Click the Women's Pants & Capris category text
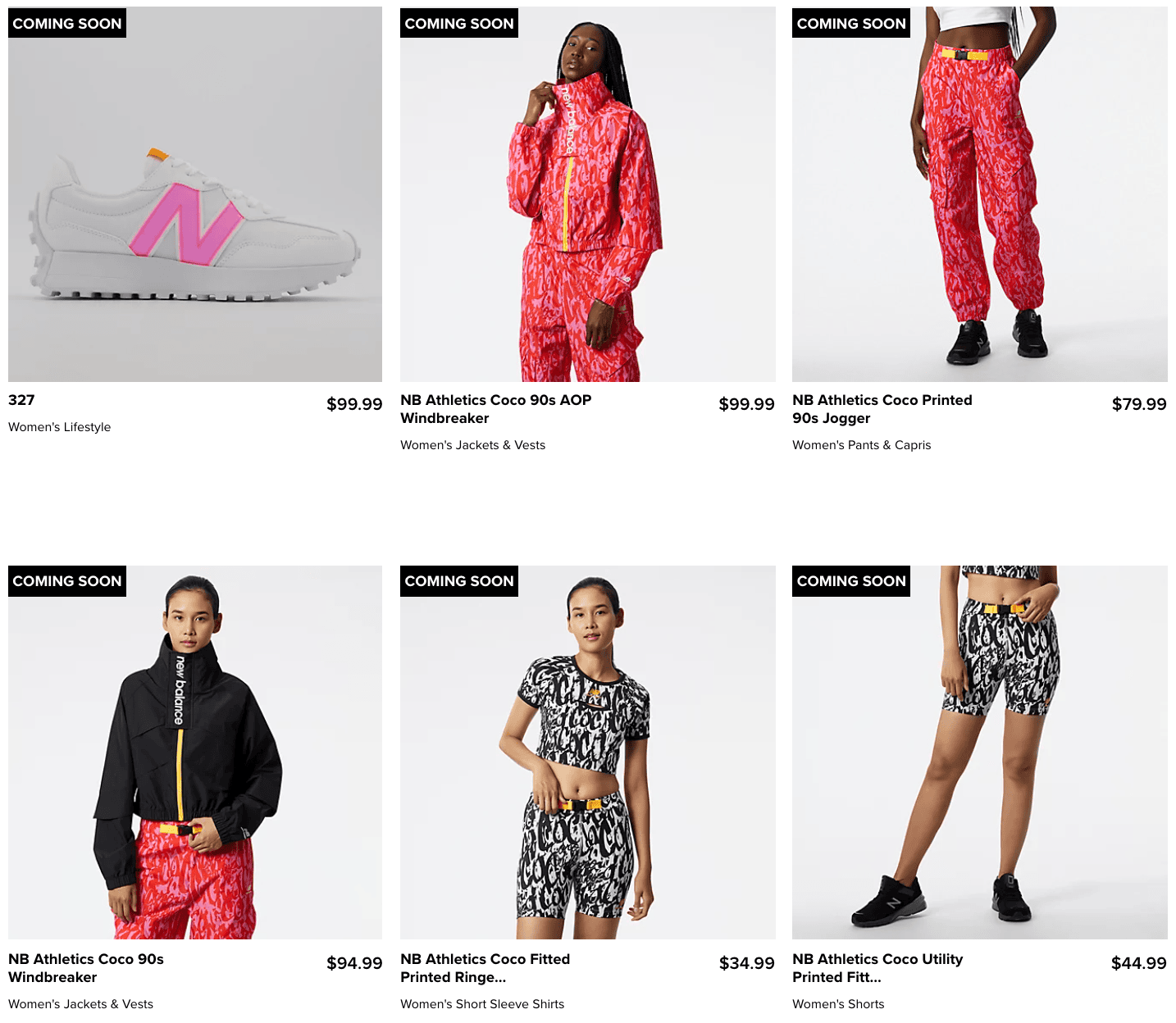 click(x=861, y=445)
